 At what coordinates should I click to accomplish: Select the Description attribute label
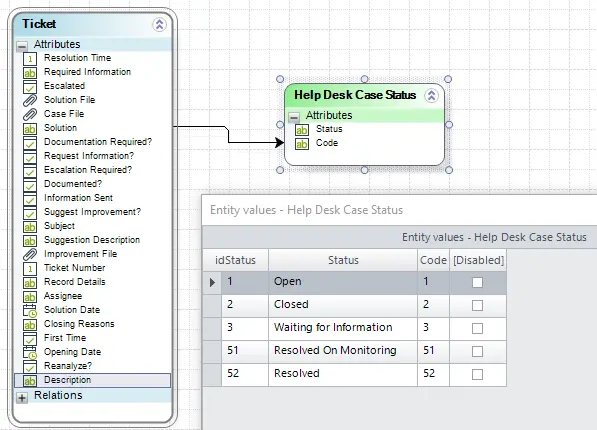(67, 380)
